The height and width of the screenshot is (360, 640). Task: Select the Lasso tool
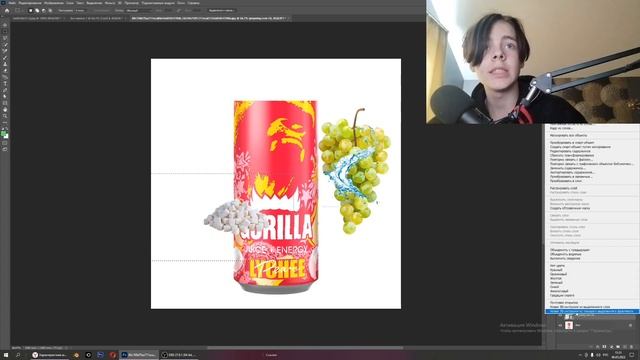point(5,38)
